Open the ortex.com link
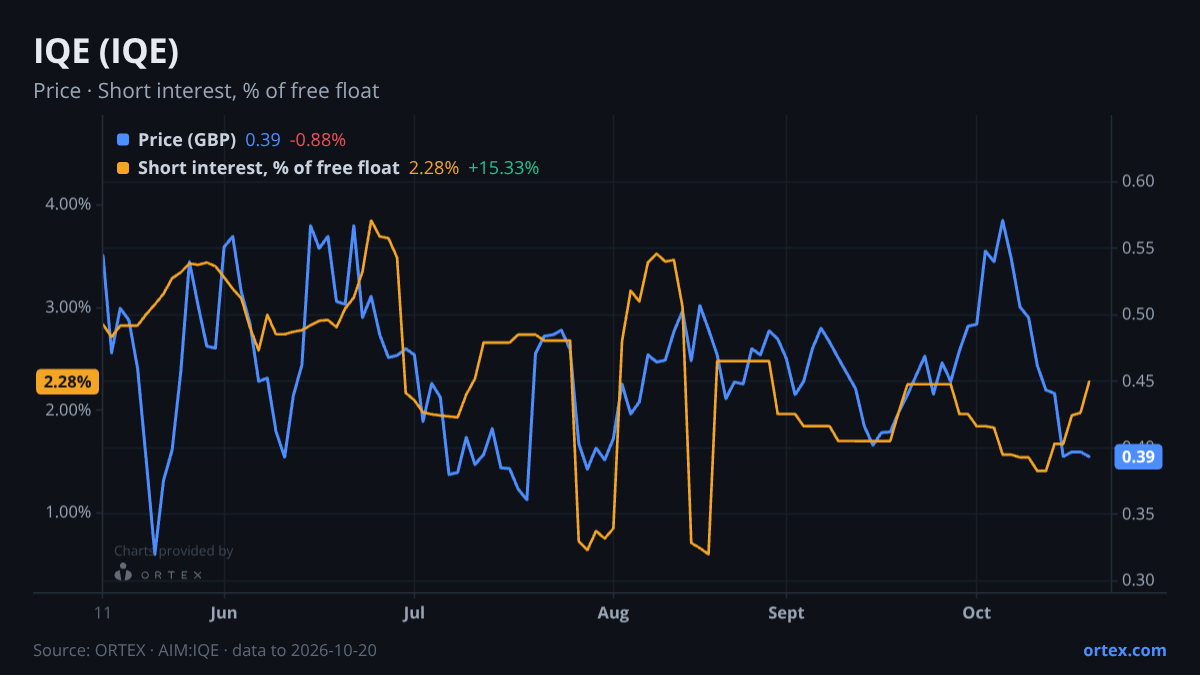Viewport: 1200px width, 675px height. tap(1124, 650)
